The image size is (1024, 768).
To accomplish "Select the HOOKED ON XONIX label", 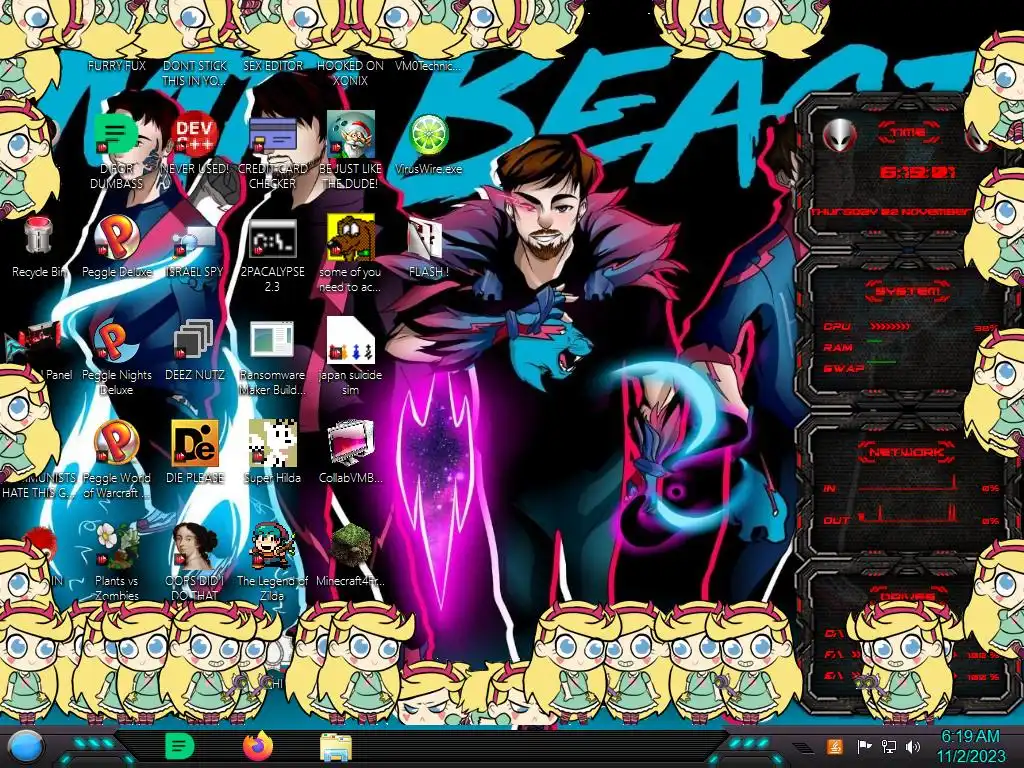I will [x=350, y=73].
